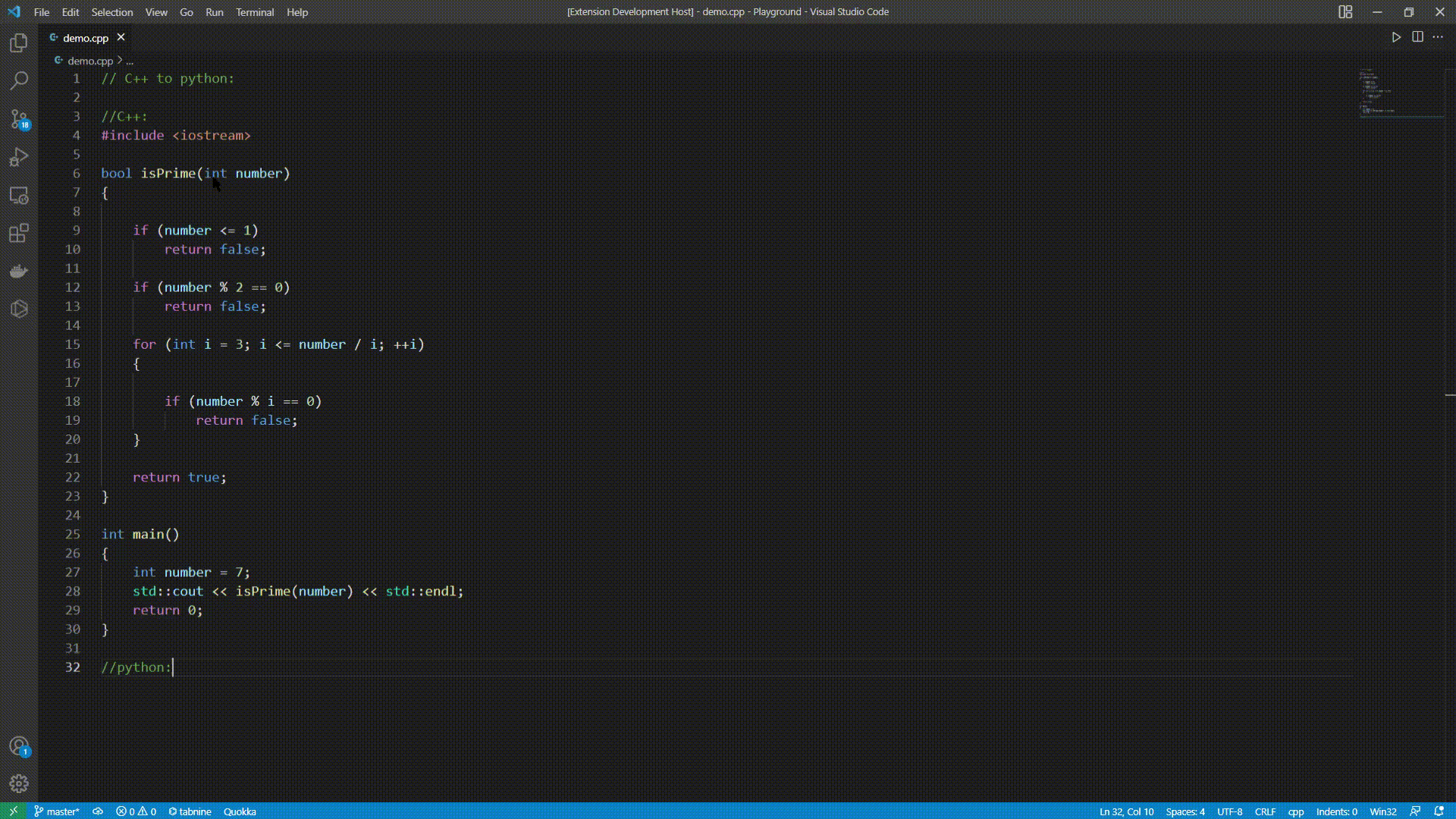The width and height of the screenshot is (1456, 819).
Task: Open Source Control showing 18 changes
Action: (x=18, y=119)
